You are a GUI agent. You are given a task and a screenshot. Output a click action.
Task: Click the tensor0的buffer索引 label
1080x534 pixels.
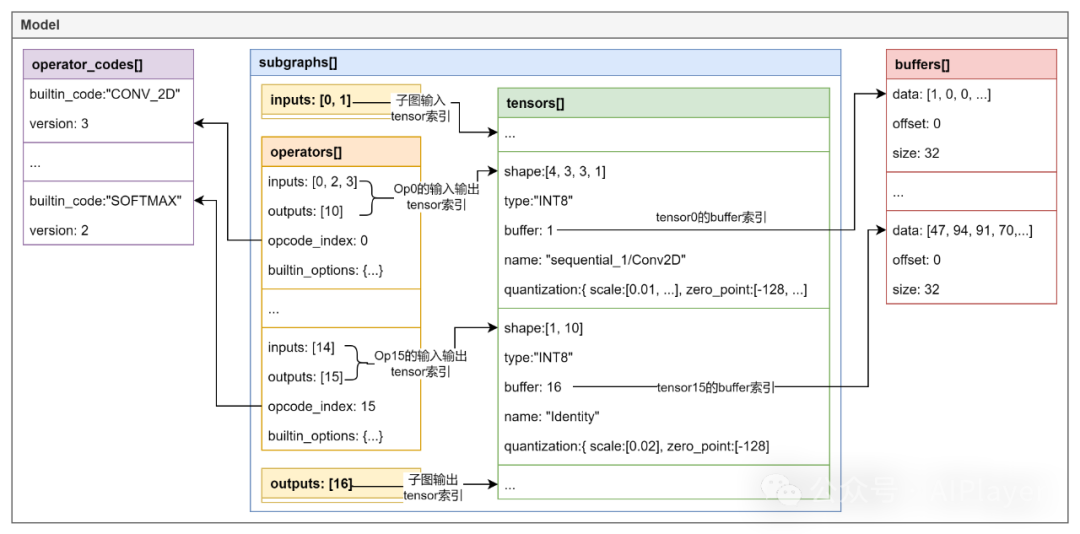click(x=712, y=218)
